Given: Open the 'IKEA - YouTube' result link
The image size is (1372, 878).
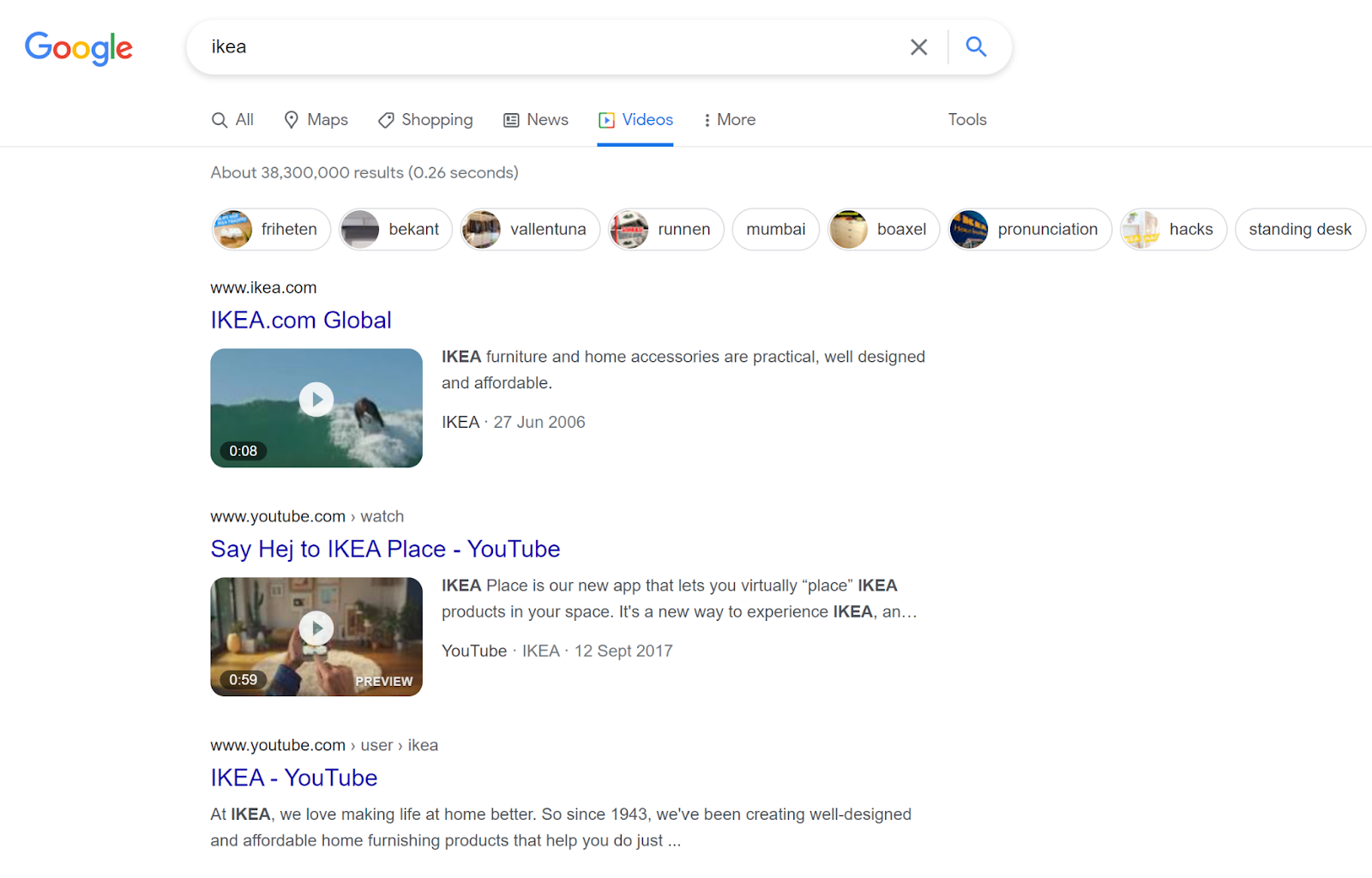Looking at the screenshot, I should click(x=294, y=779).
